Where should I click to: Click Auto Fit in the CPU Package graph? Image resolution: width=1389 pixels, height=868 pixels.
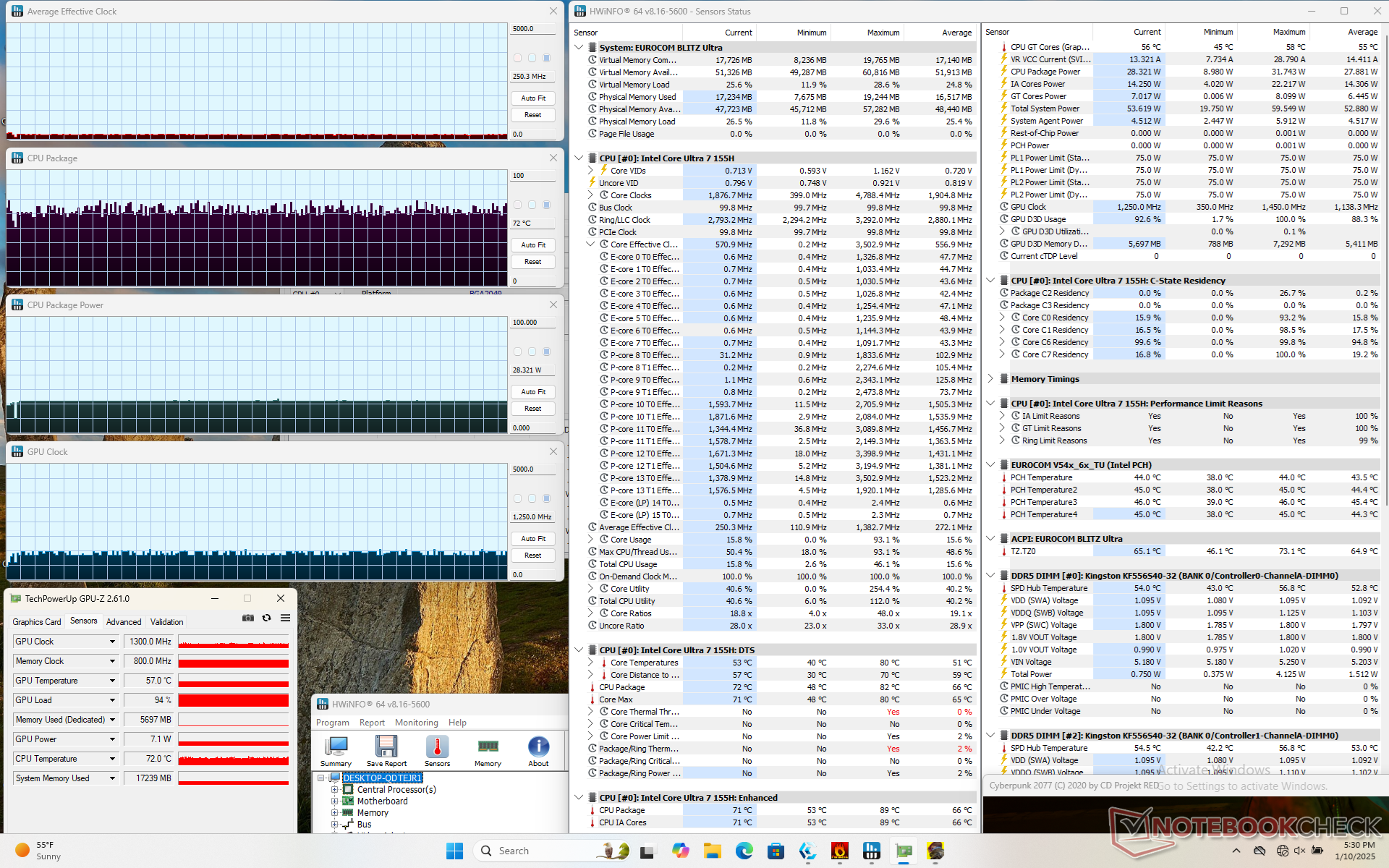[x=533, y=245]
